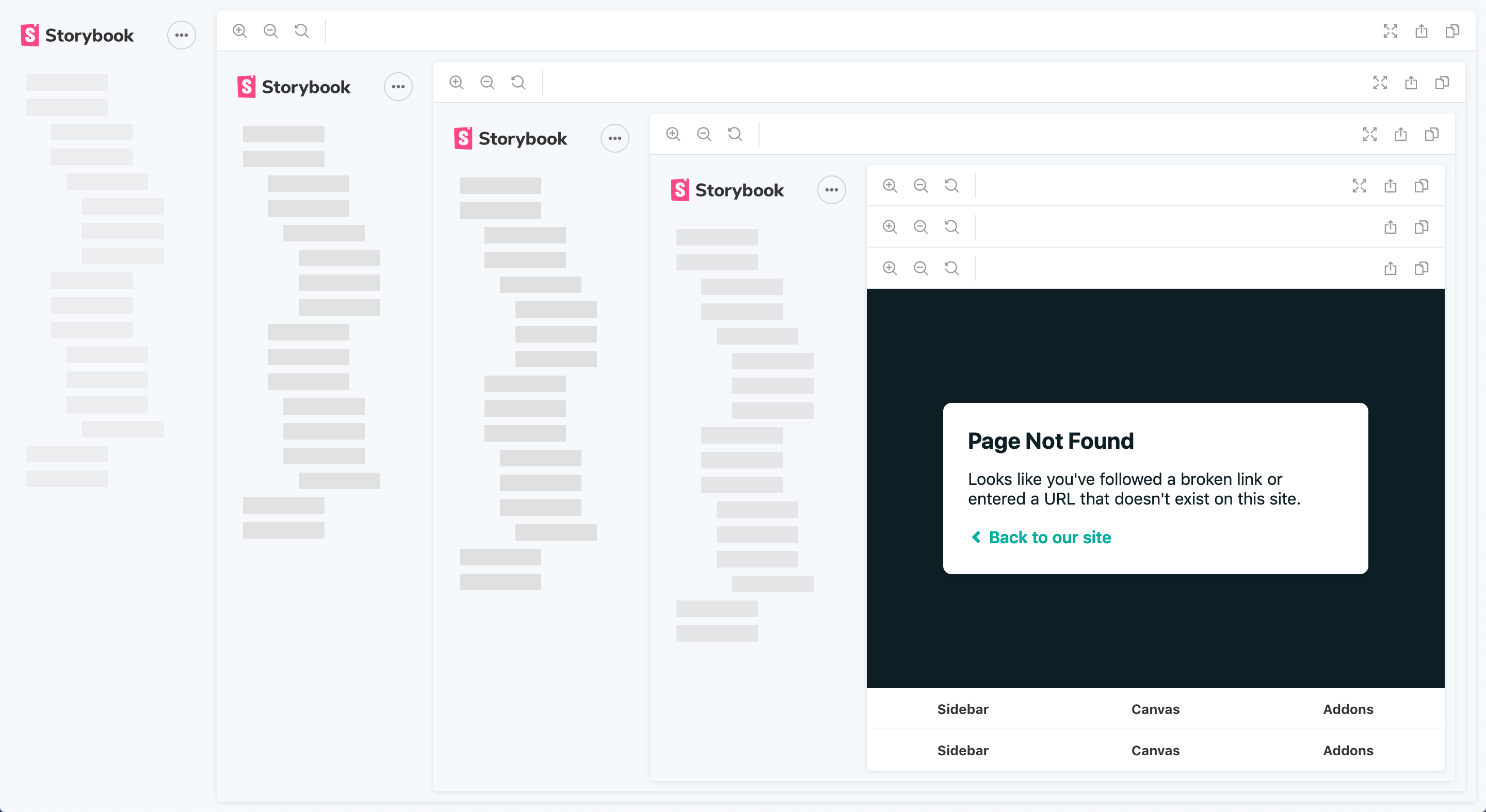The height and width of the screenshot is (812, 1486).
Task: Click the third nested Storybook logo
Action: tap(510, 138)
